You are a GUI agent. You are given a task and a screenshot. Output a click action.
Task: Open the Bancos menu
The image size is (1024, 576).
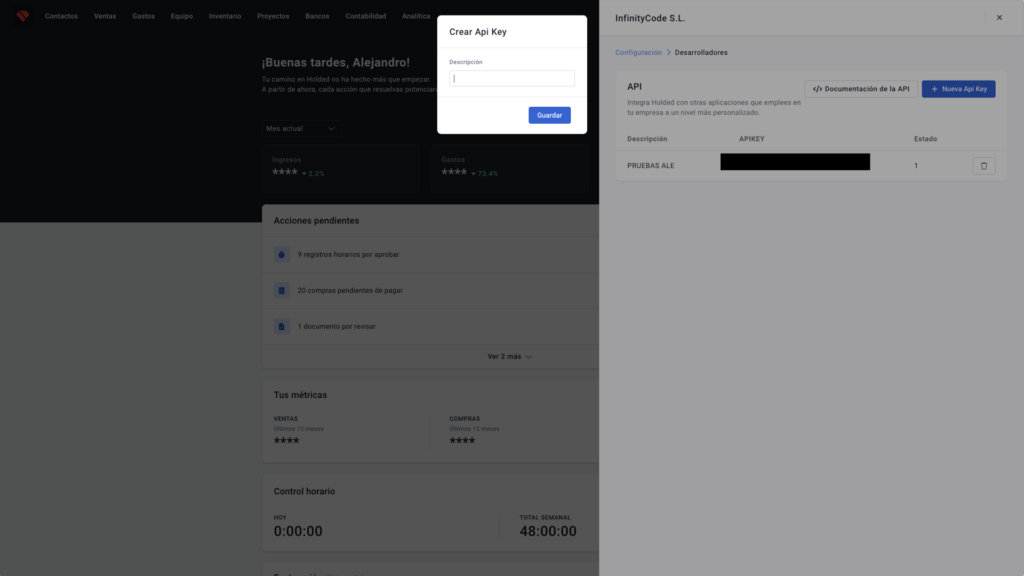pos(317,16)
